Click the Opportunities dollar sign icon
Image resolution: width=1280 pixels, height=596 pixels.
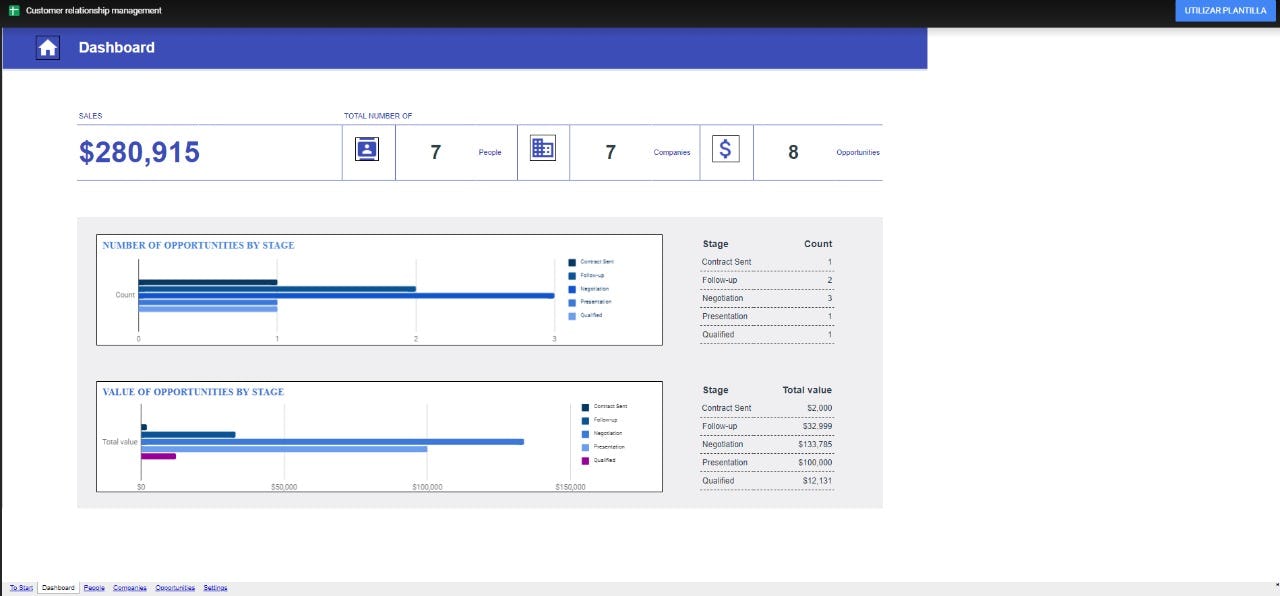coord(726,149)
